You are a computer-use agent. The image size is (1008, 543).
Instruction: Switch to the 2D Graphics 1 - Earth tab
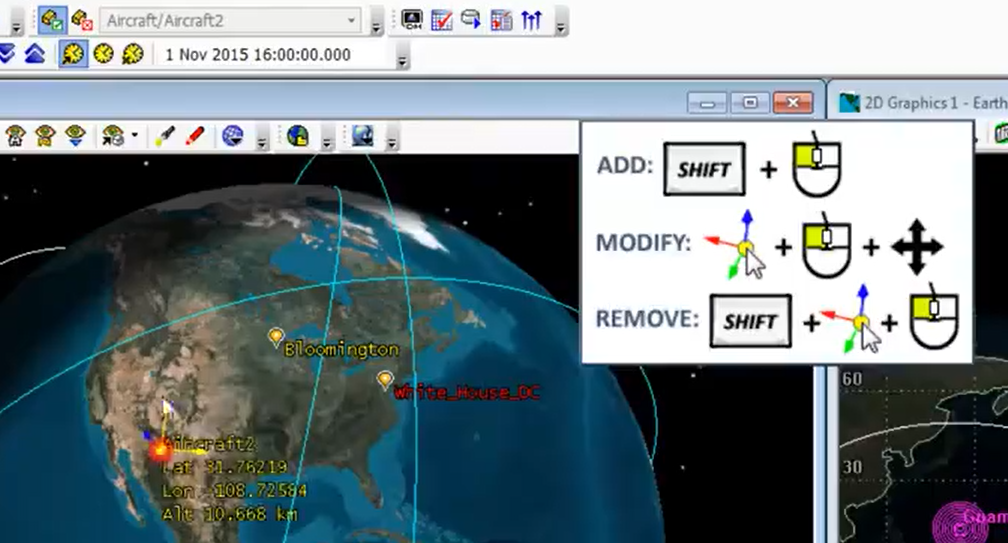click(923, 103)
